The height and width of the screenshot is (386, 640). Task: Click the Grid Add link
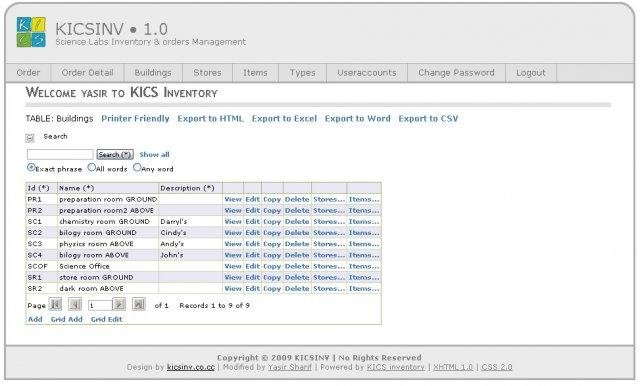coord(67,319)
